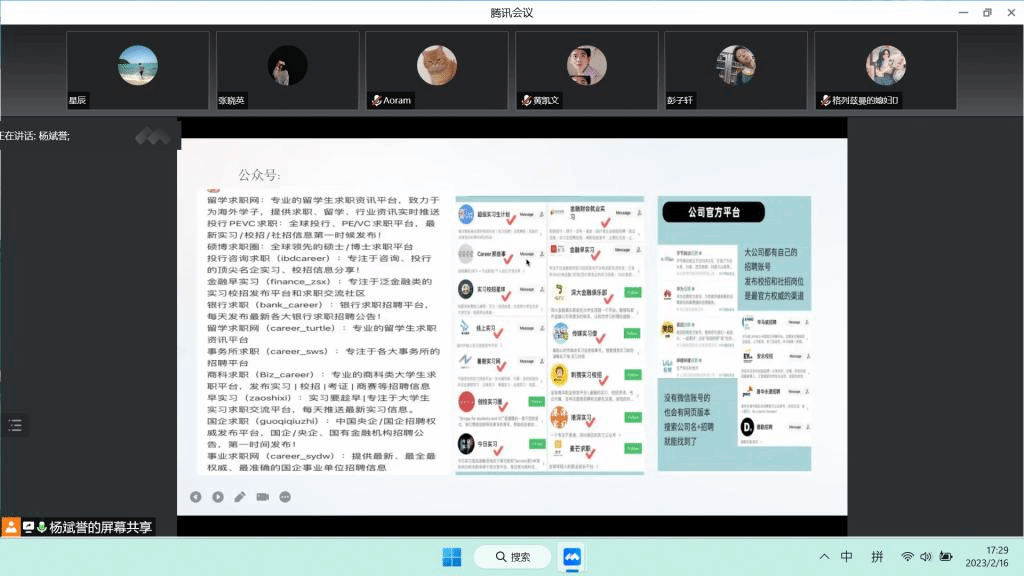Click the previous slide arrow in presentation controls
The height and width of the screenshot is (576, 1024).
195,497
